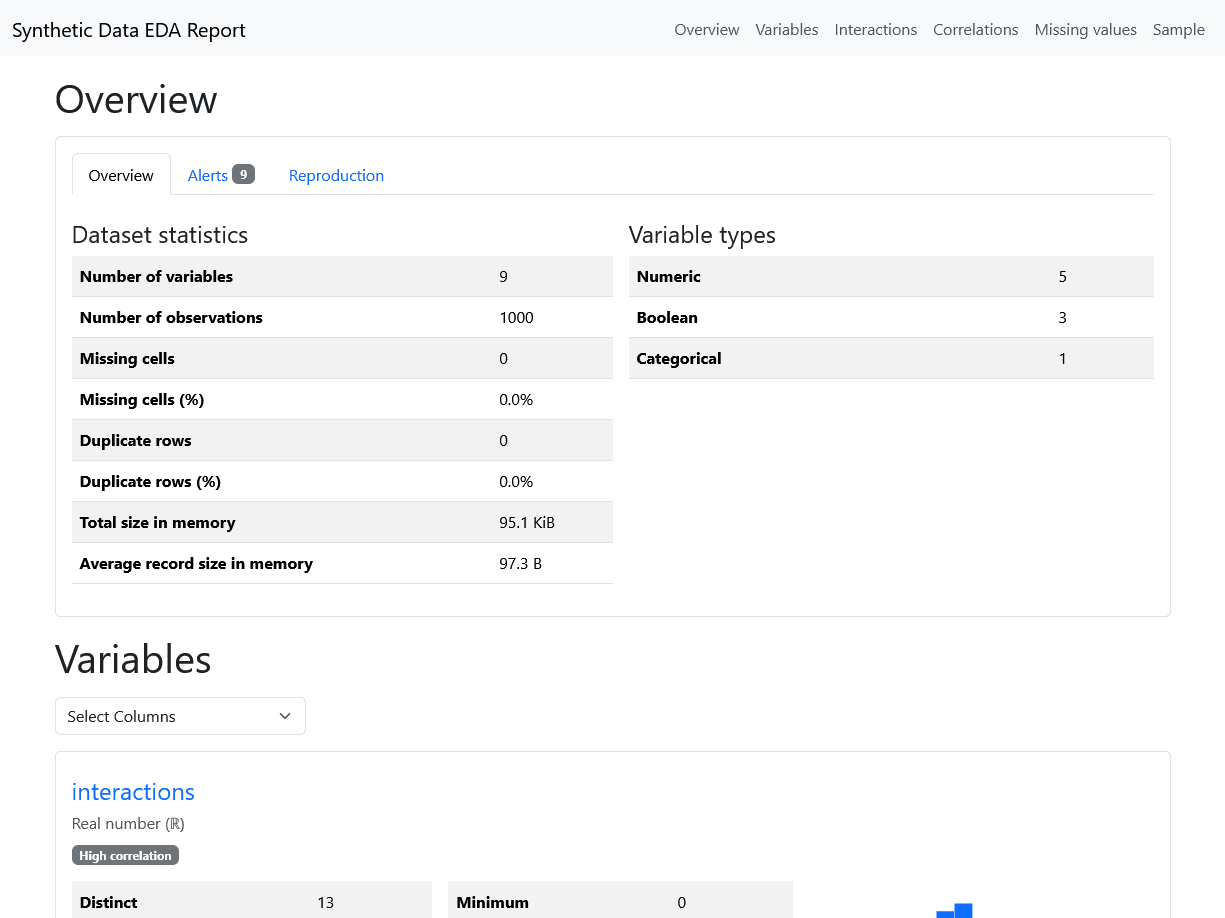Click the Synthetic Data EDA Report title
Image resolution: width=1225 pixels, height=918 pixels.
[x=129, y=30]
